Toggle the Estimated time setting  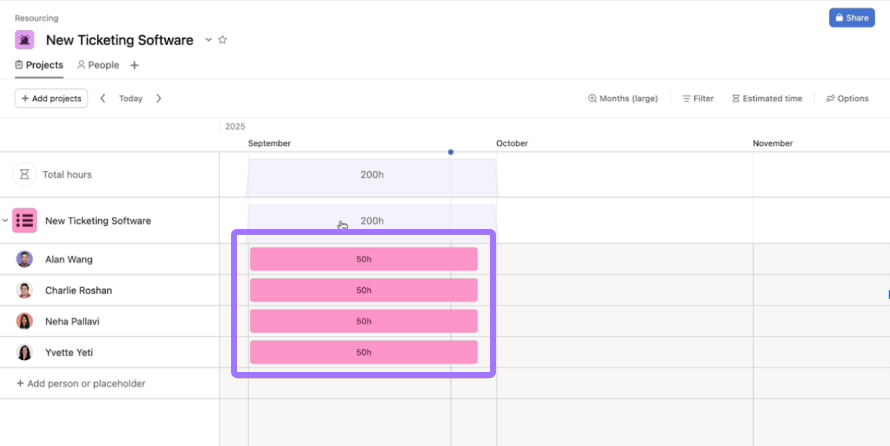[x=767, y=98]
